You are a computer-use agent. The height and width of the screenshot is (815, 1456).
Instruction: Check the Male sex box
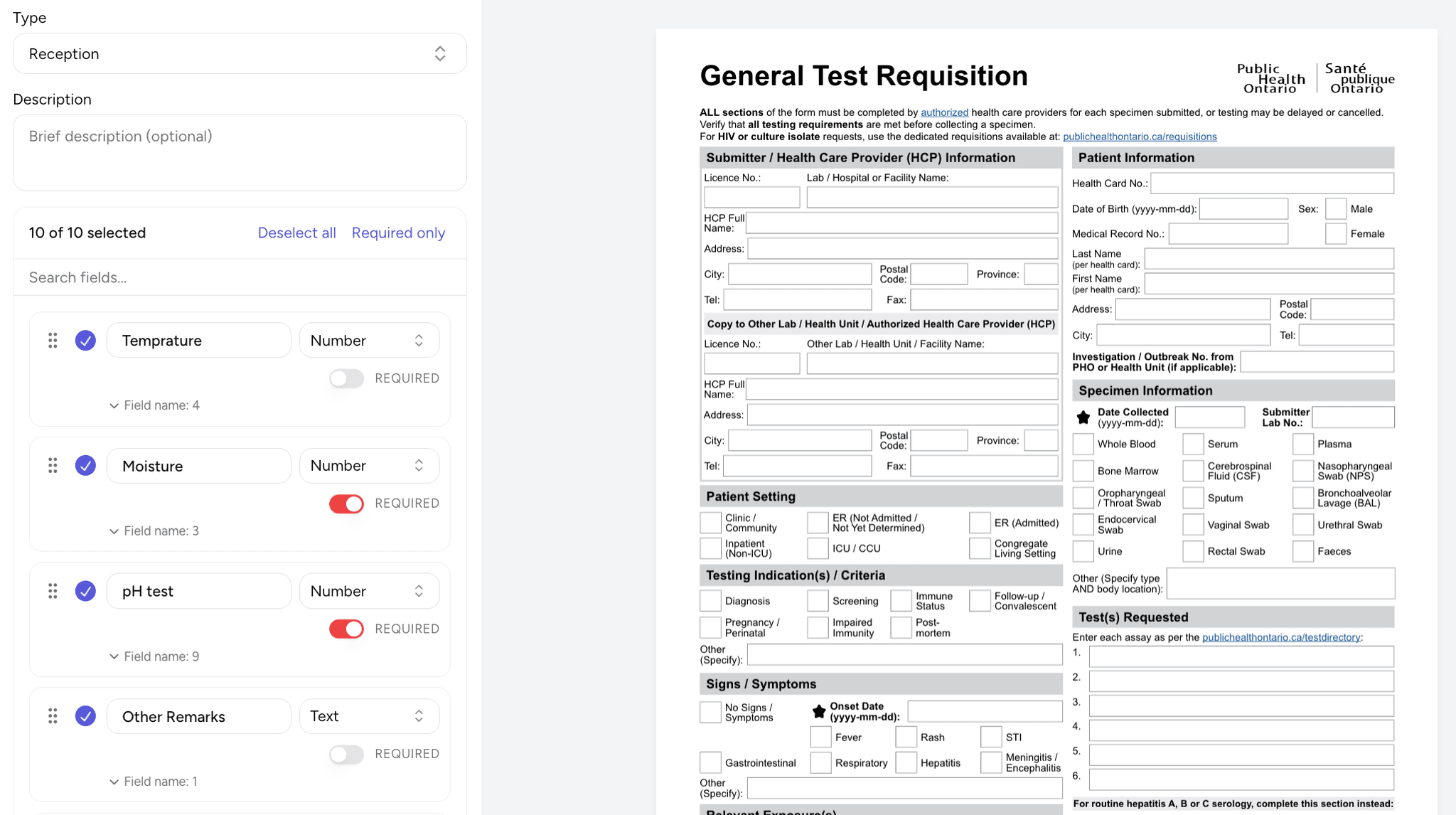pyautogui.click(x=1336, y=209)
